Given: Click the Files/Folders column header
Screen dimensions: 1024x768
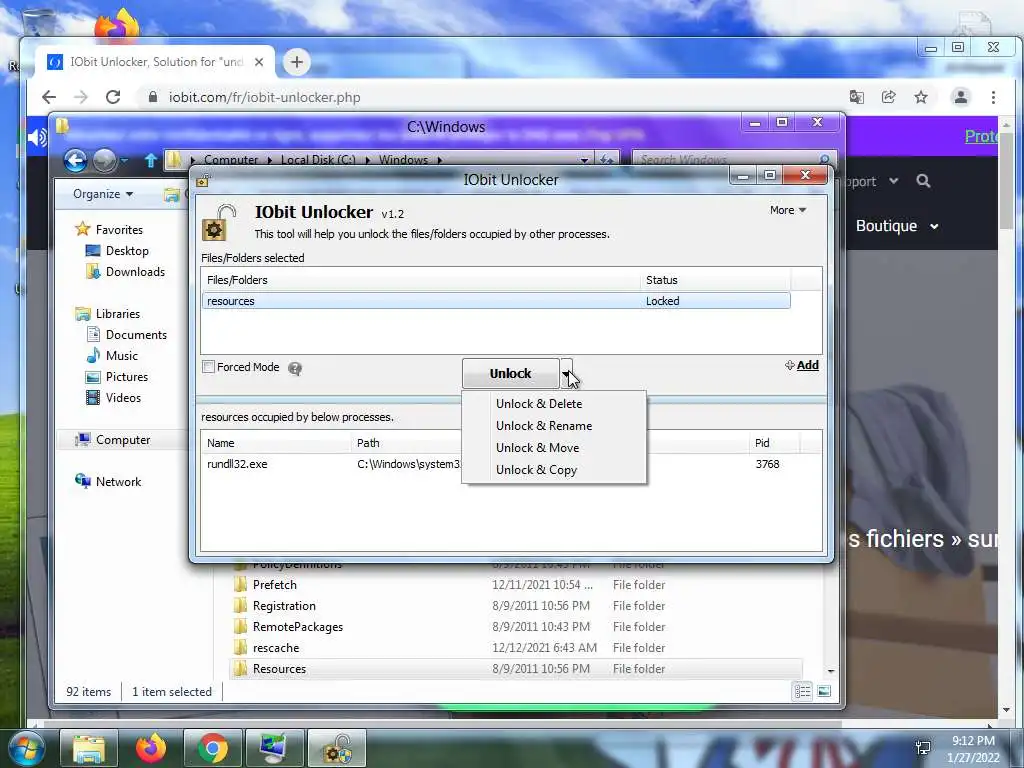Looking at the screenshot, I should (421, 280).
